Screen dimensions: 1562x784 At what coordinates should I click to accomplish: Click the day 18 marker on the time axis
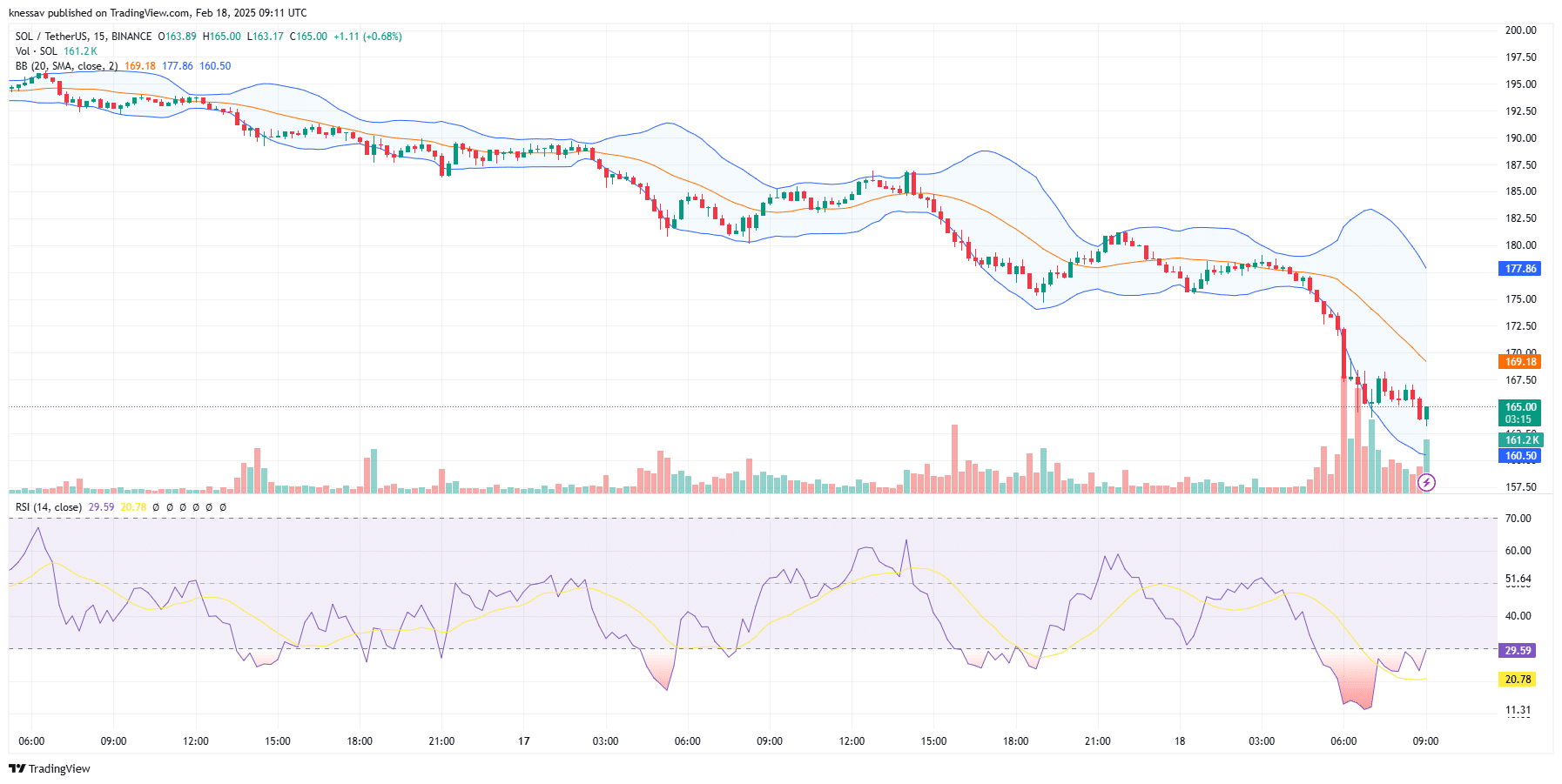point(1180,741)
